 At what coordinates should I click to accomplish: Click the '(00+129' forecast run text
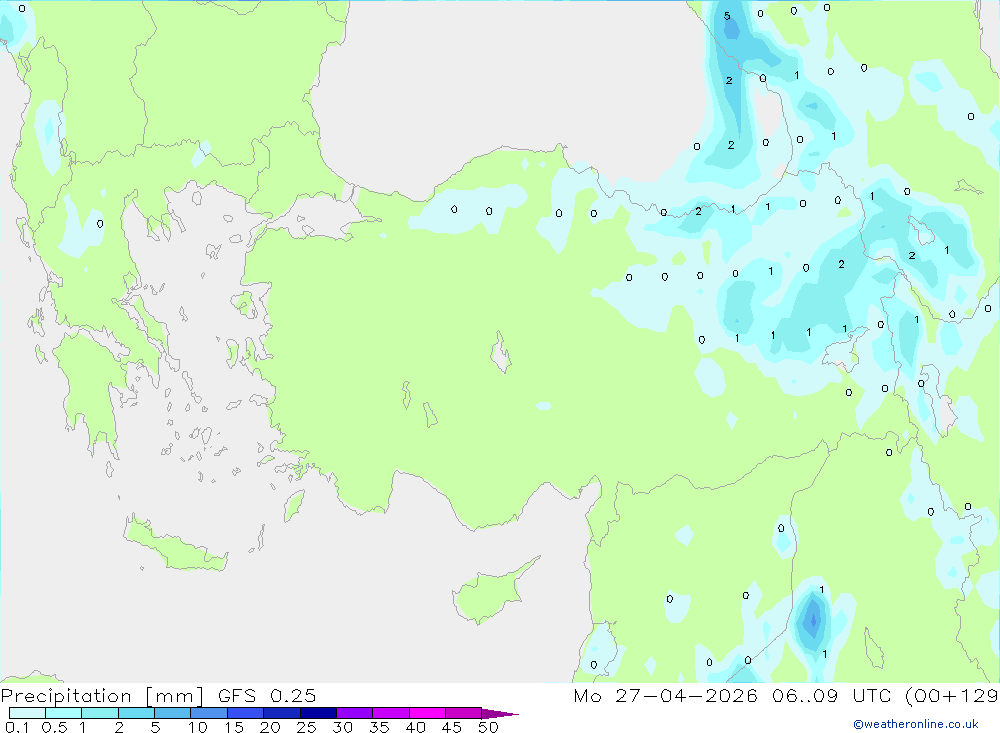tap(952, 695)
